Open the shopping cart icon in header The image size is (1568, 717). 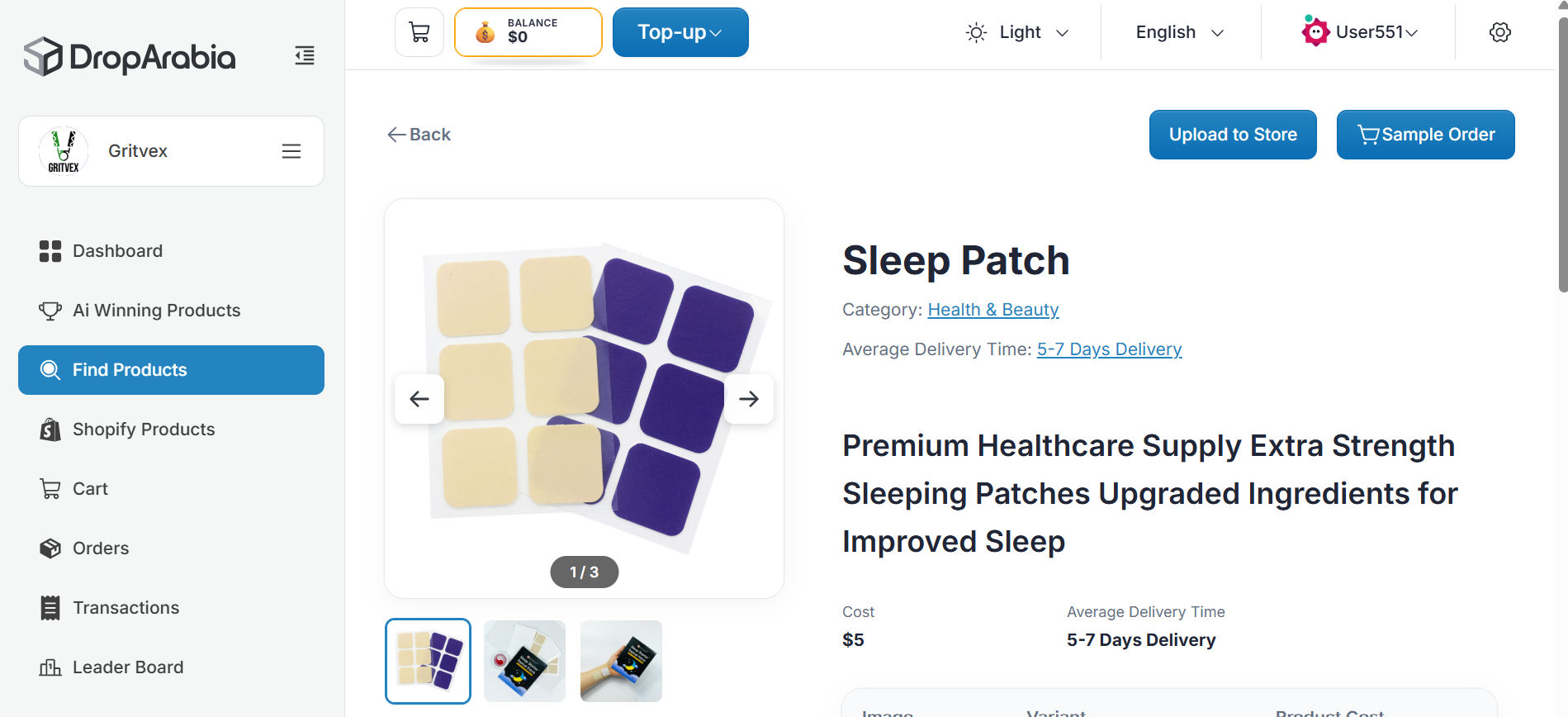(x=419, y=32)
